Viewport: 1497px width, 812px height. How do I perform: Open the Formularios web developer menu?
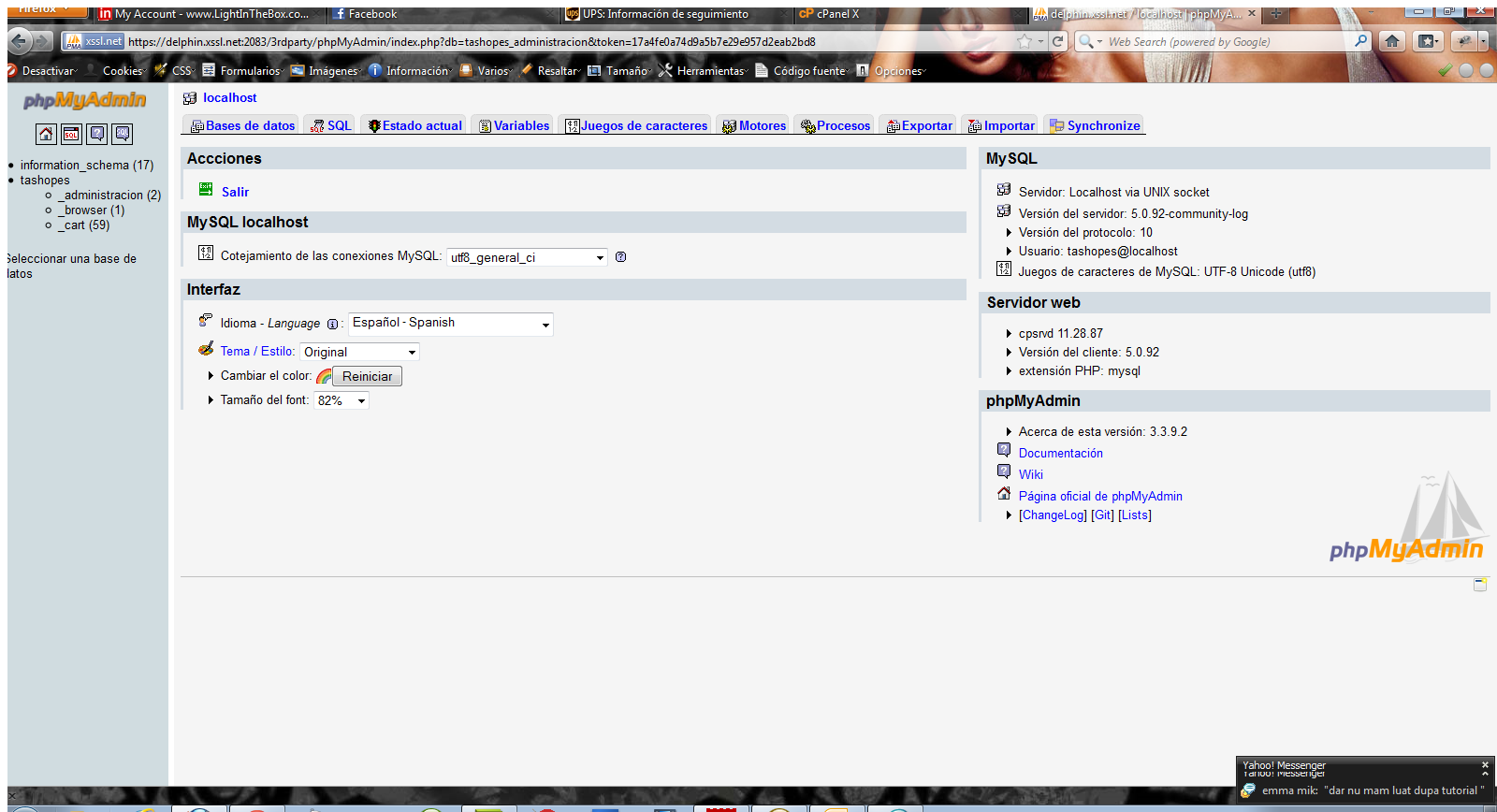[243, 70]
